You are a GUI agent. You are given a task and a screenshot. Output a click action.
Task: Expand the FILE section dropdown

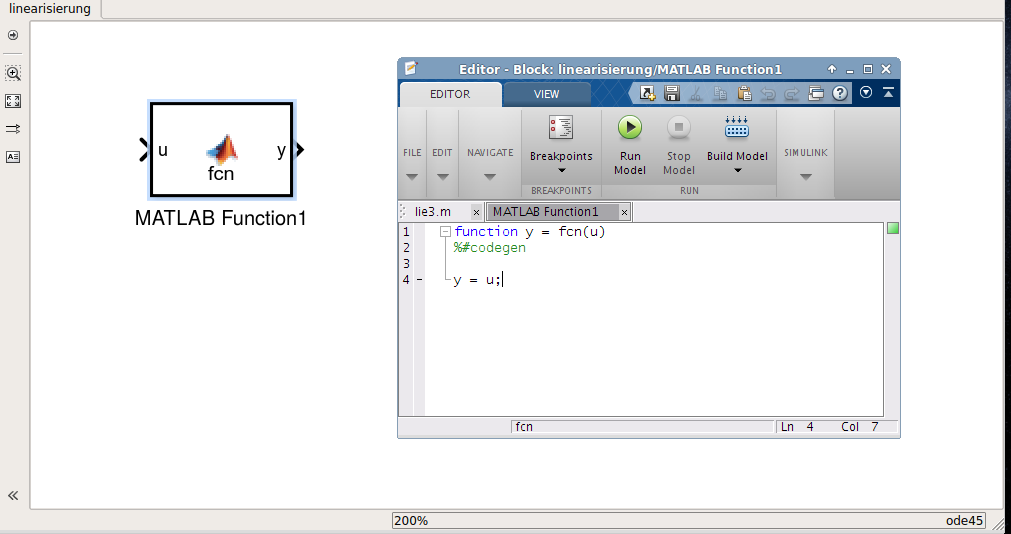click(x=412, y=177)
